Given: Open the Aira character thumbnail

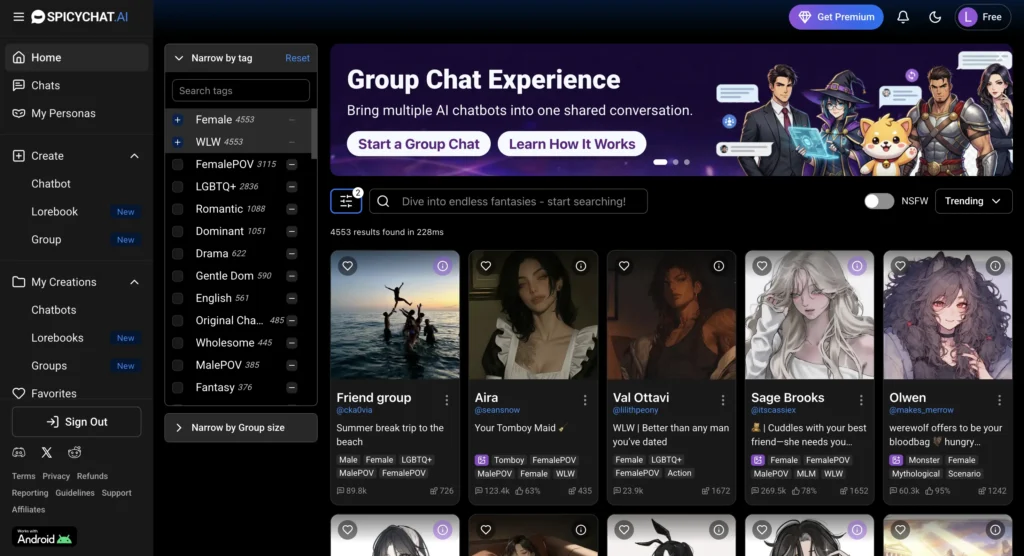Looking at the screenshot, I should 533,315.
